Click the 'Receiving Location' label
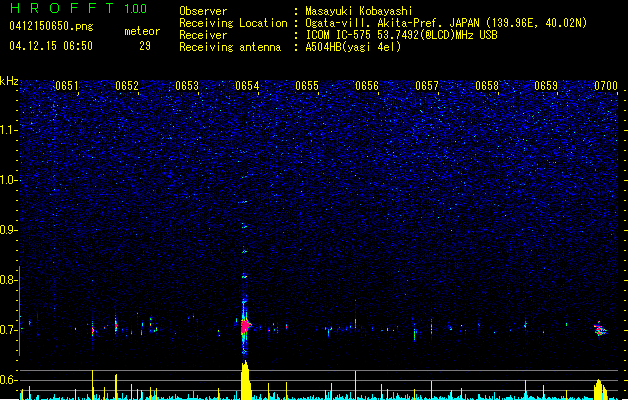The width and height of the screenshot is (629, 400). pos(233,23)
